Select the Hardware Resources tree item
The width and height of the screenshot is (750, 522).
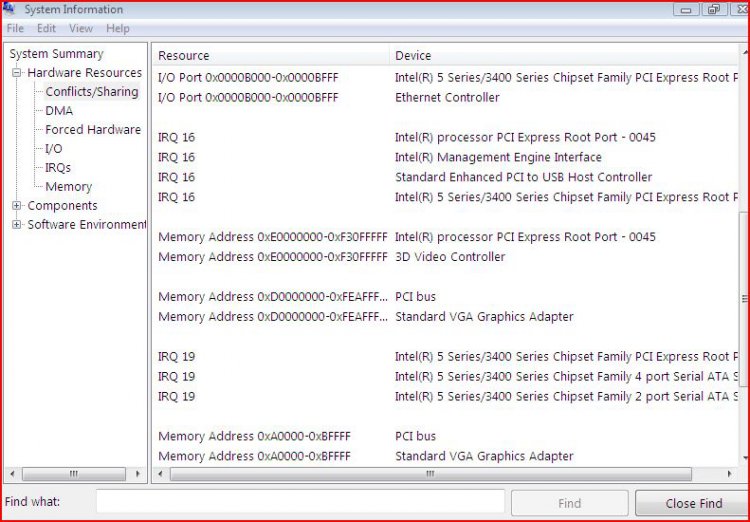(x=85, y=73)
